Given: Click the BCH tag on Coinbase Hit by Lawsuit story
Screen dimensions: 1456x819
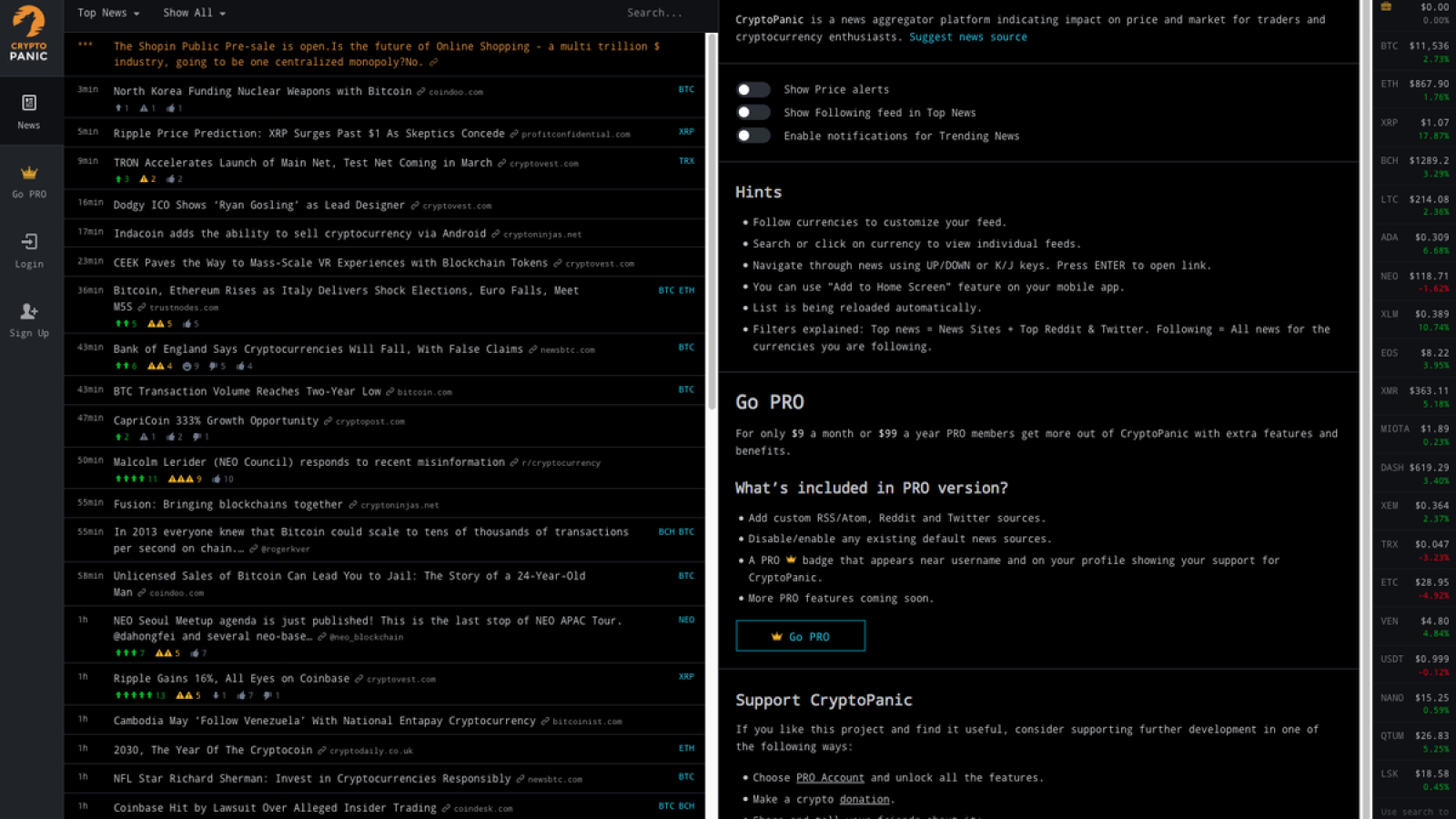Looking at the screenshot, I should (x=686, y=806).
